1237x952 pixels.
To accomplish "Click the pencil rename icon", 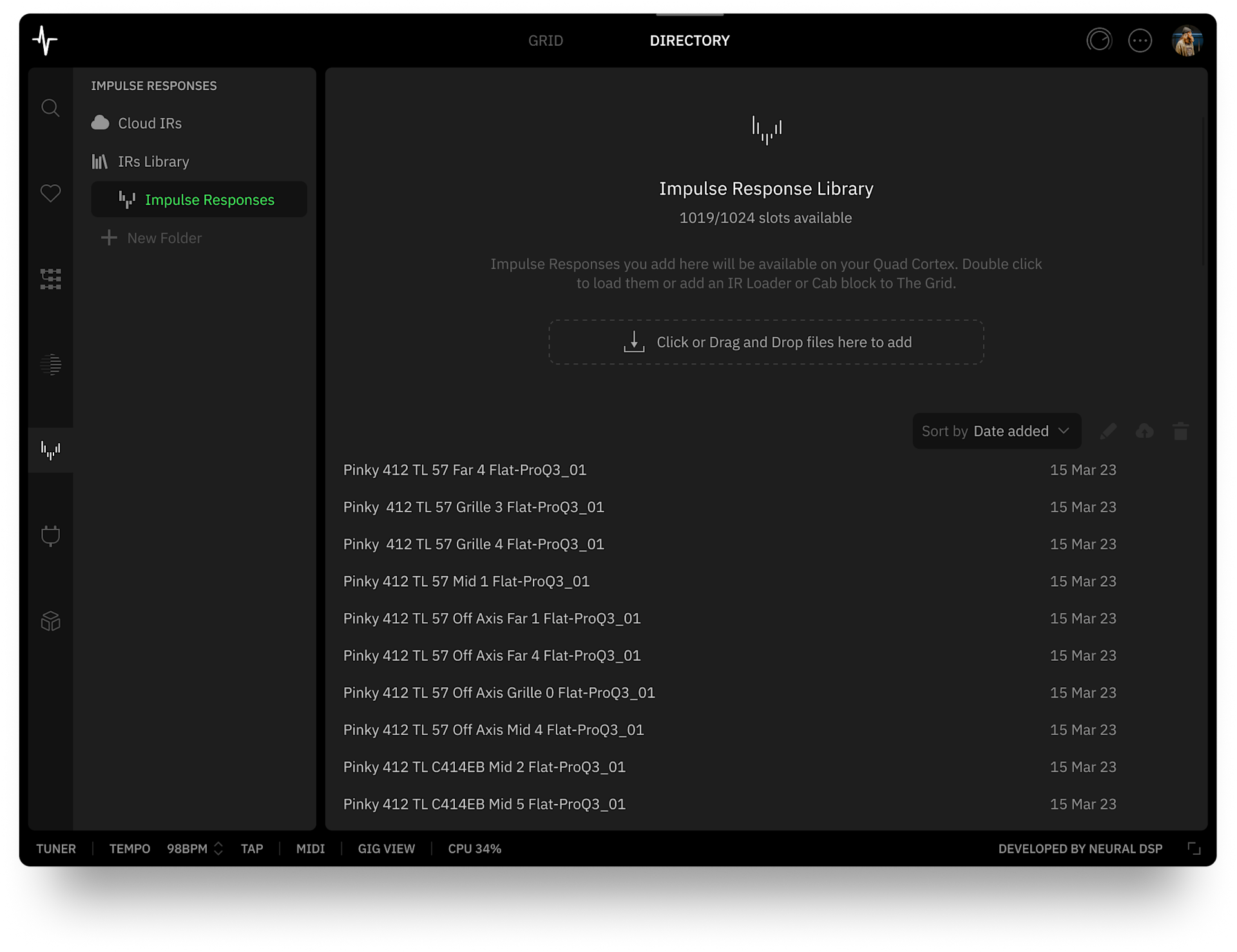I will (1108, 431).
